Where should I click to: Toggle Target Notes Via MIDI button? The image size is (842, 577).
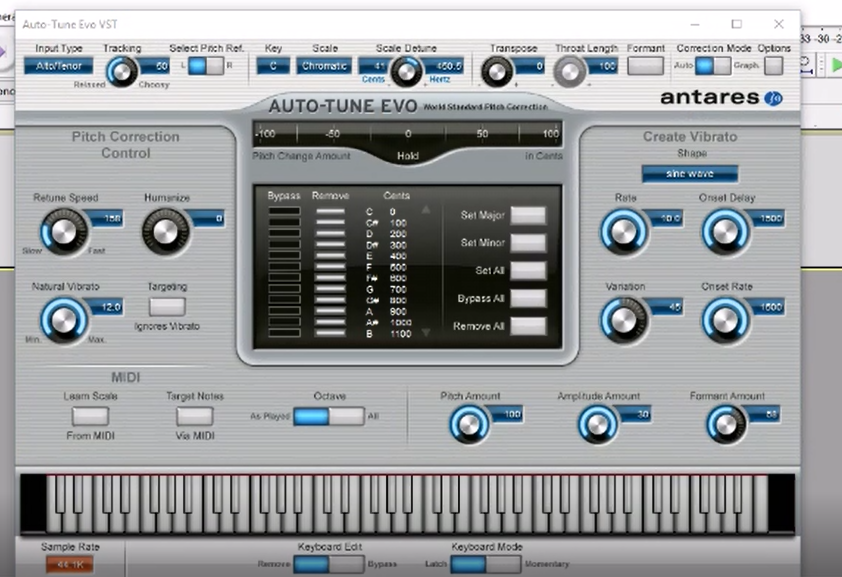[194, 416]
